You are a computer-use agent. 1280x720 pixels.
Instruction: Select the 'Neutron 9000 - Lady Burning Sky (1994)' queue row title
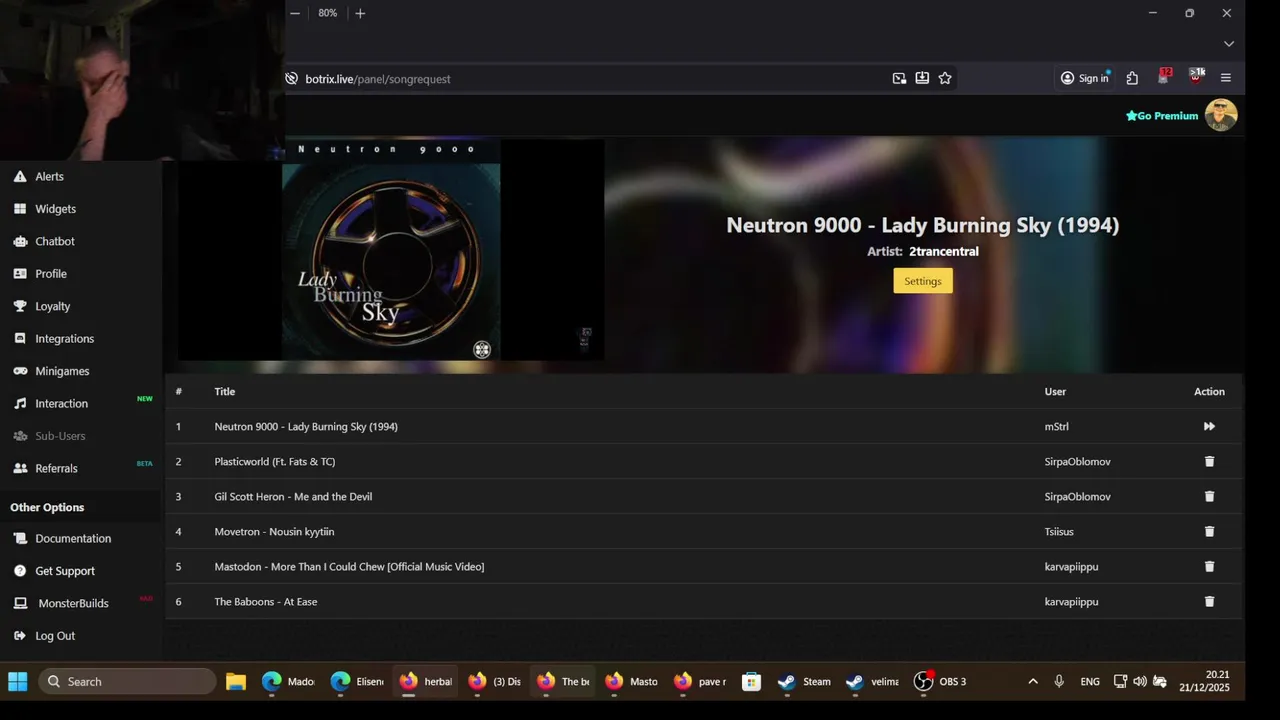coord(306,426)
